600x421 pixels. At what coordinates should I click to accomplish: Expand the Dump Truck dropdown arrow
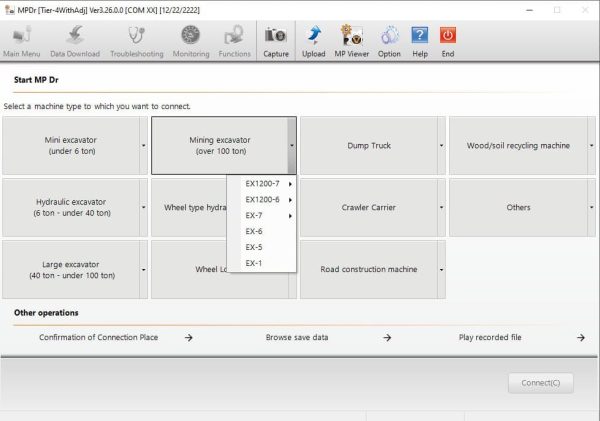click(442, 145)
